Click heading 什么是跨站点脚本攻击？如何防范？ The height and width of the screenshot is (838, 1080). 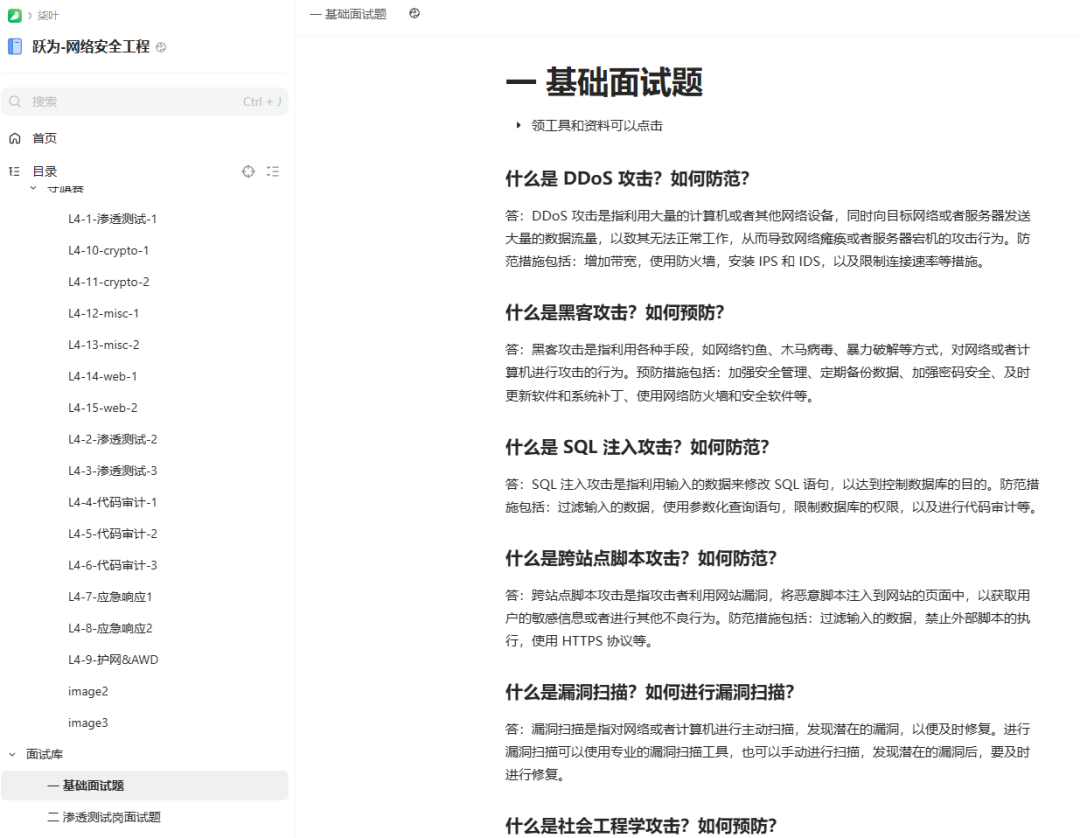coord(641,558)
